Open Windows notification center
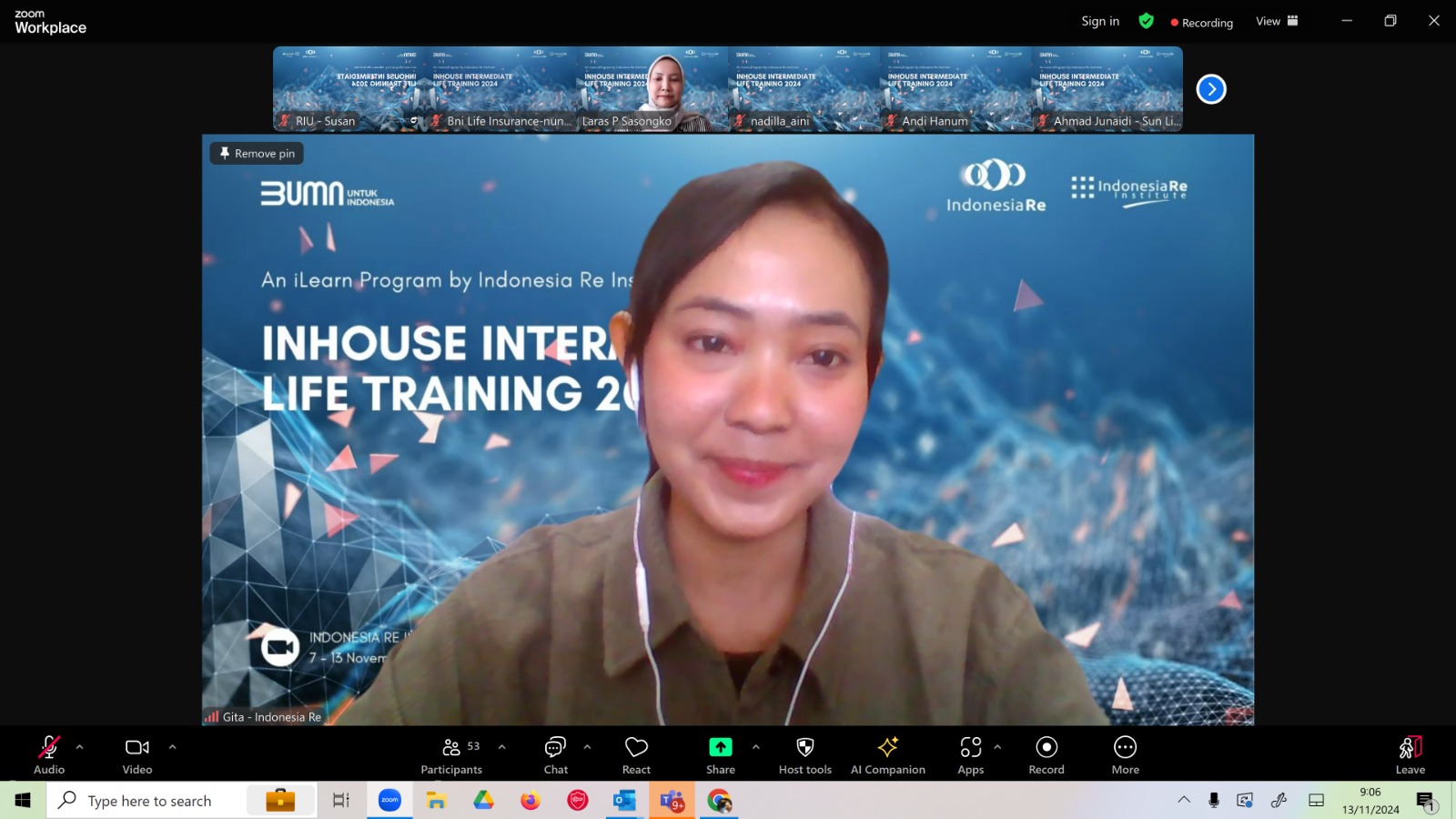 (x=1426, y=801)
